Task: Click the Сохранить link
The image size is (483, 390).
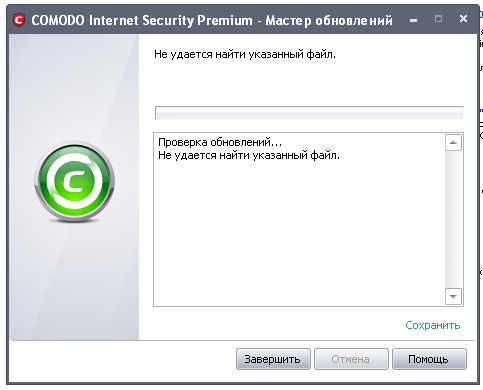Action: click(x=432, y=325)
